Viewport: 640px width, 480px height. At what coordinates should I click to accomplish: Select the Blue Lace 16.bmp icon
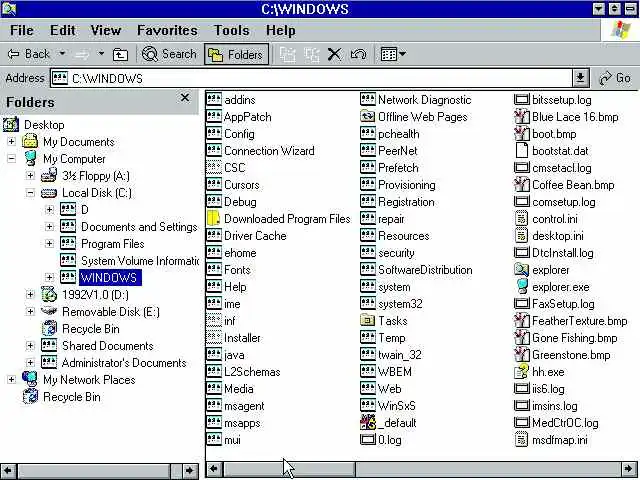click(522, 117)
